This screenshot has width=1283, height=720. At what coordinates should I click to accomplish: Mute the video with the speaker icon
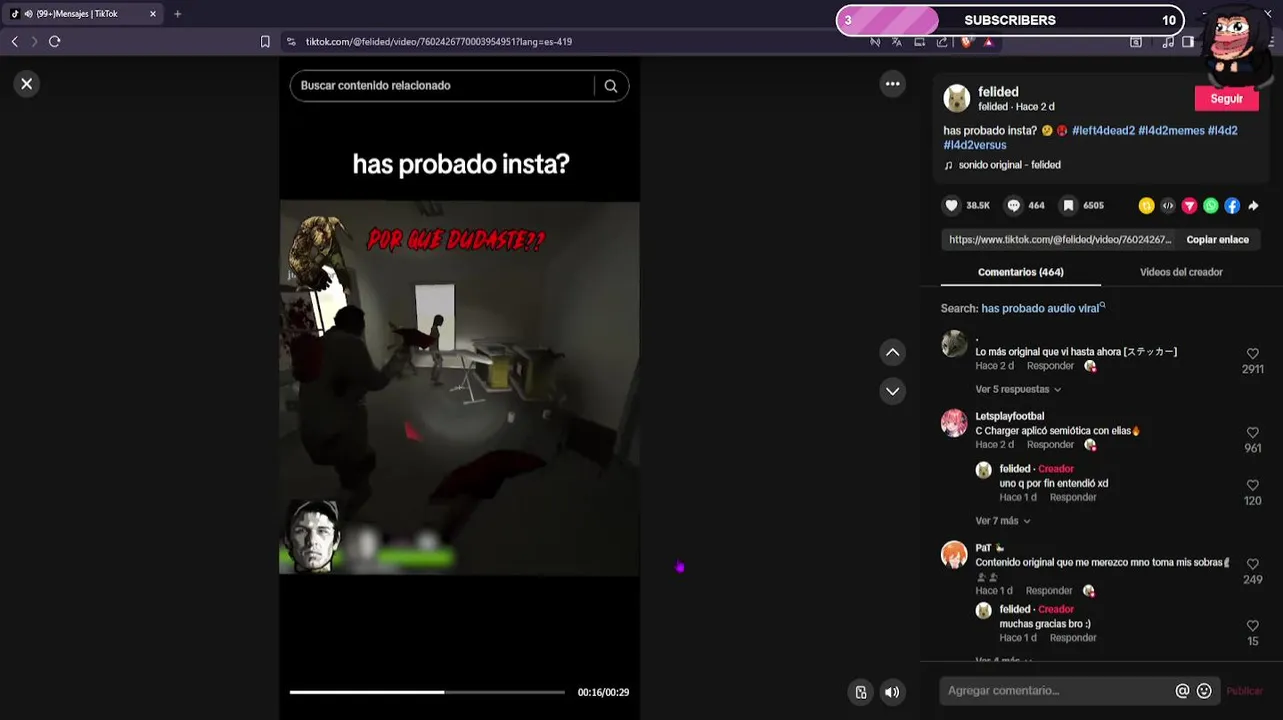pyautogui.click(x=892, y=692)
